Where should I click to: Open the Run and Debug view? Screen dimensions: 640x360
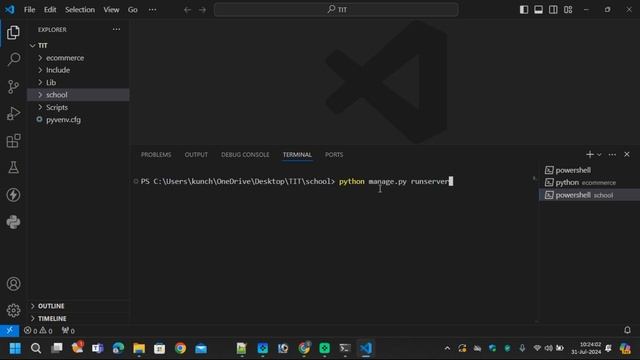point(13,113)
